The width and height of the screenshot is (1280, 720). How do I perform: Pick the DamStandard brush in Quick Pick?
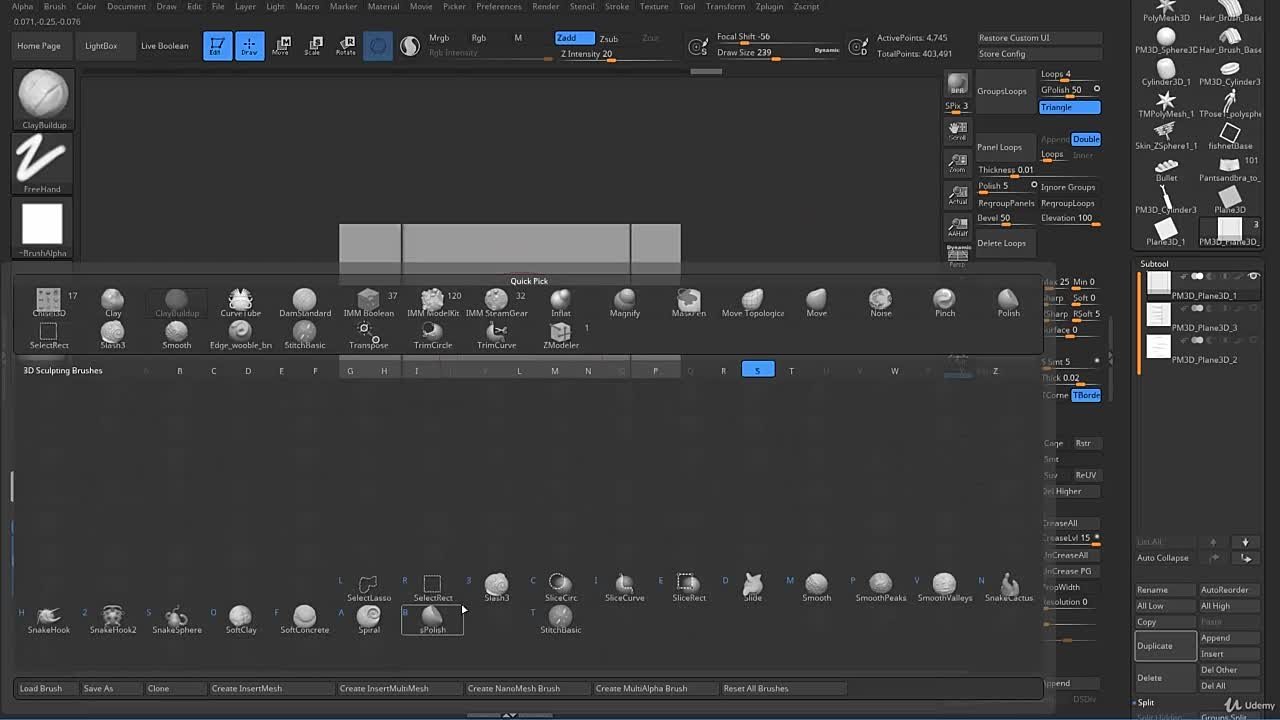[305, 301]
